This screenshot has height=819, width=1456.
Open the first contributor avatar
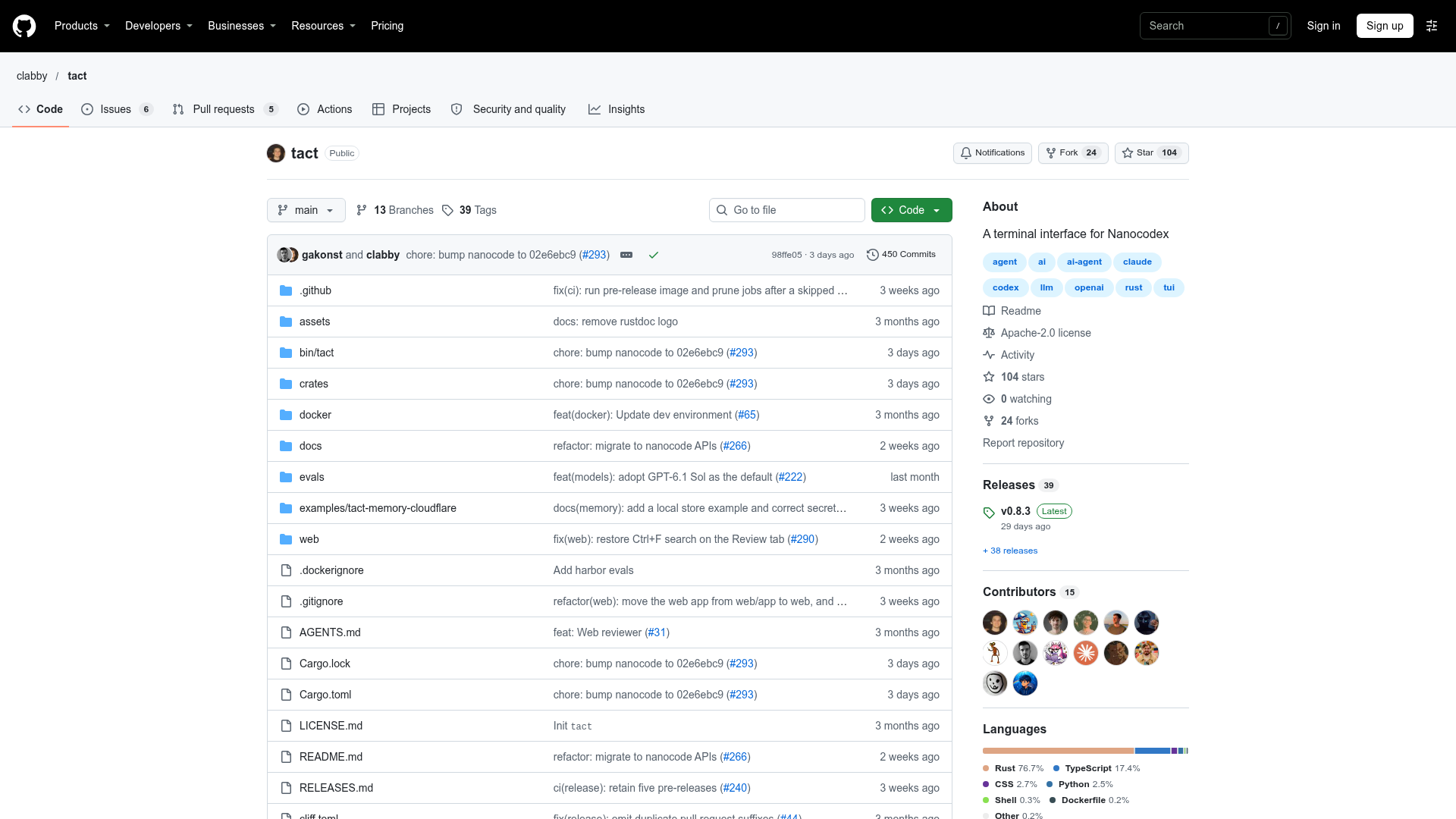coord(995,623)
